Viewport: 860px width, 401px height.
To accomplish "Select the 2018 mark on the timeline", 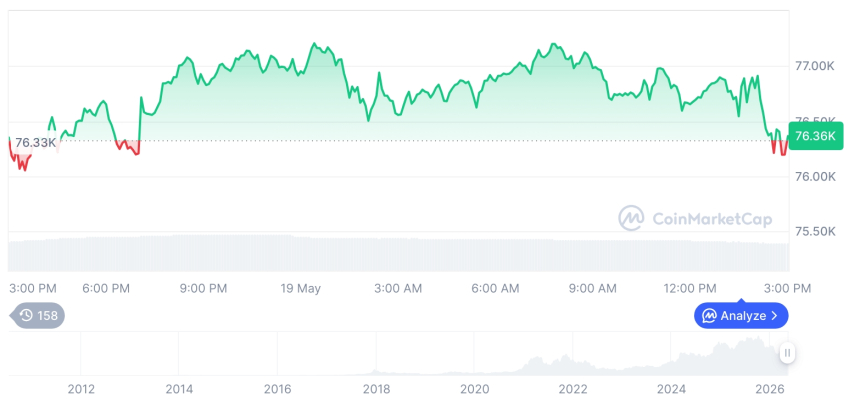I will 376,389.
